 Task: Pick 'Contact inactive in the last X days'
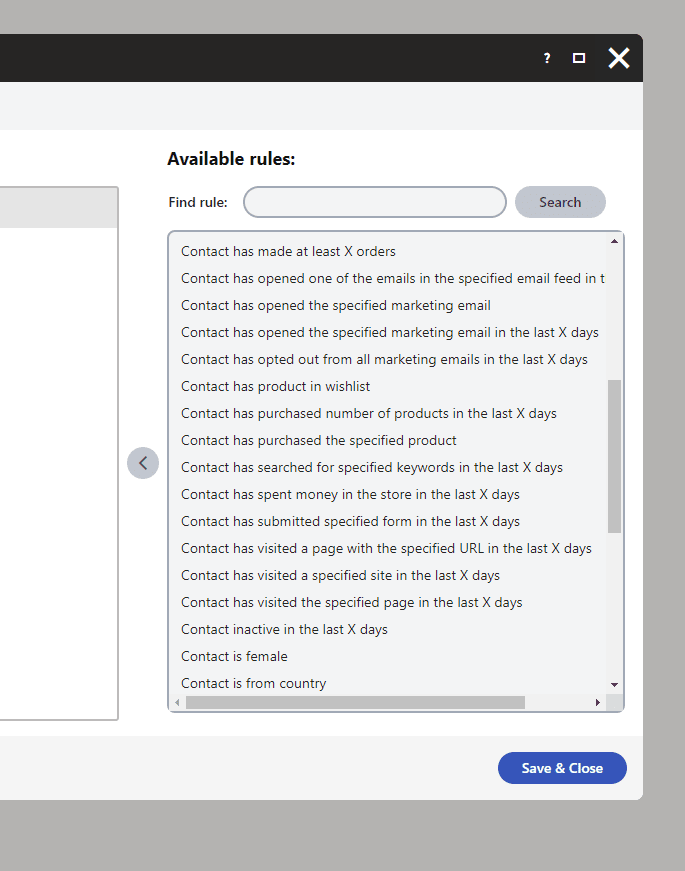tap(284, 629)
